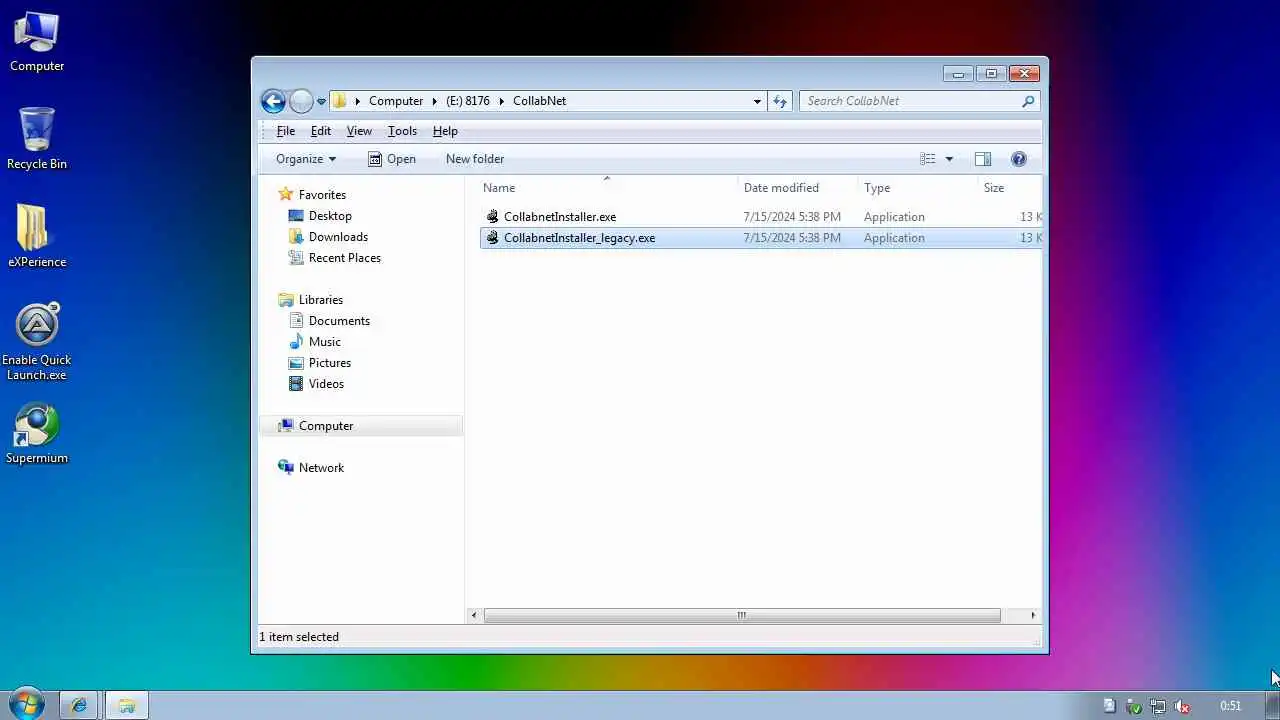Expand the breadcrumb arrow after Computer

(x=434, y=101)
